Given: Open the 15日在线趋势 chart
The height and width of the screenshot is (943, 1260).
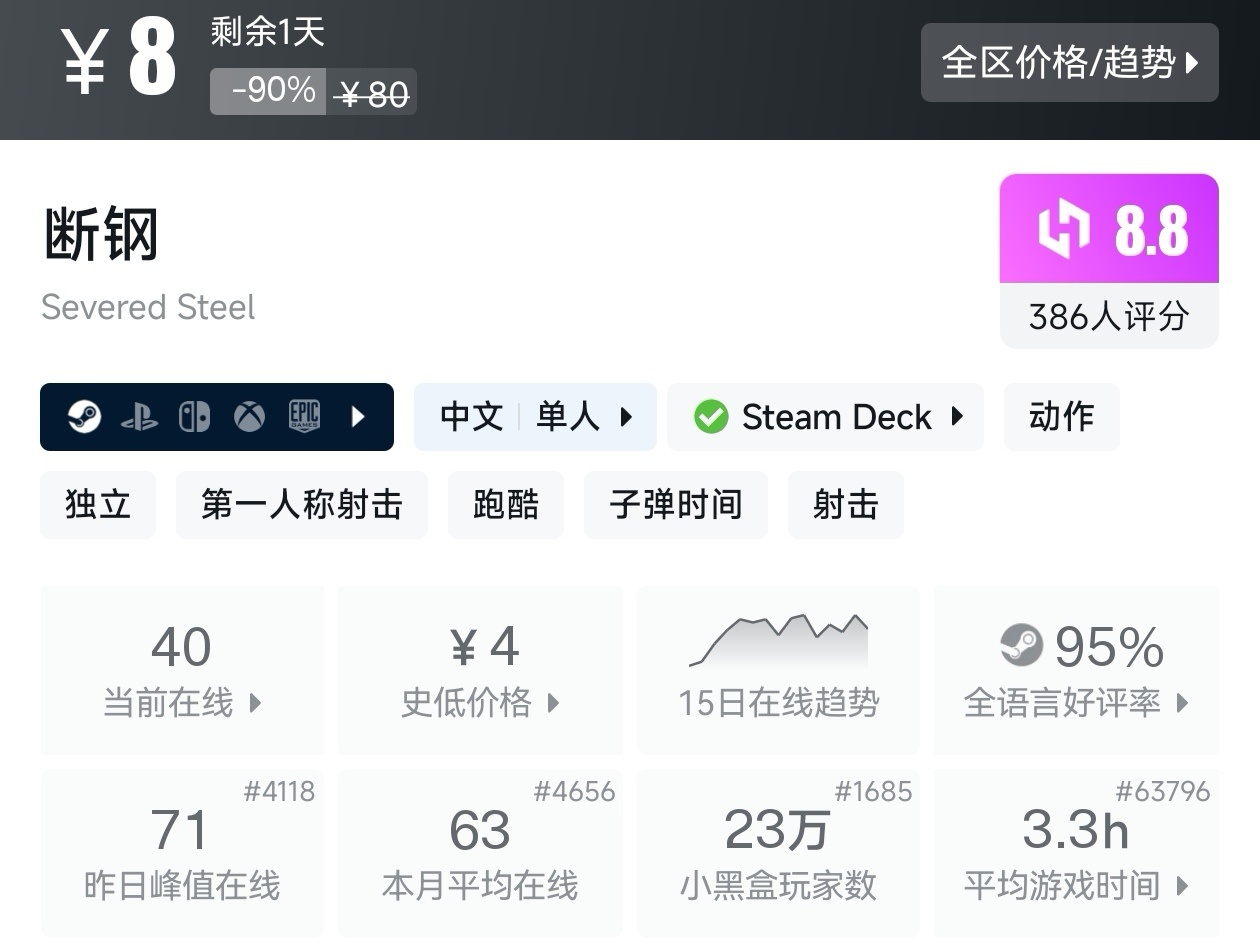Looking at the screenshot, I should point(778,670).
